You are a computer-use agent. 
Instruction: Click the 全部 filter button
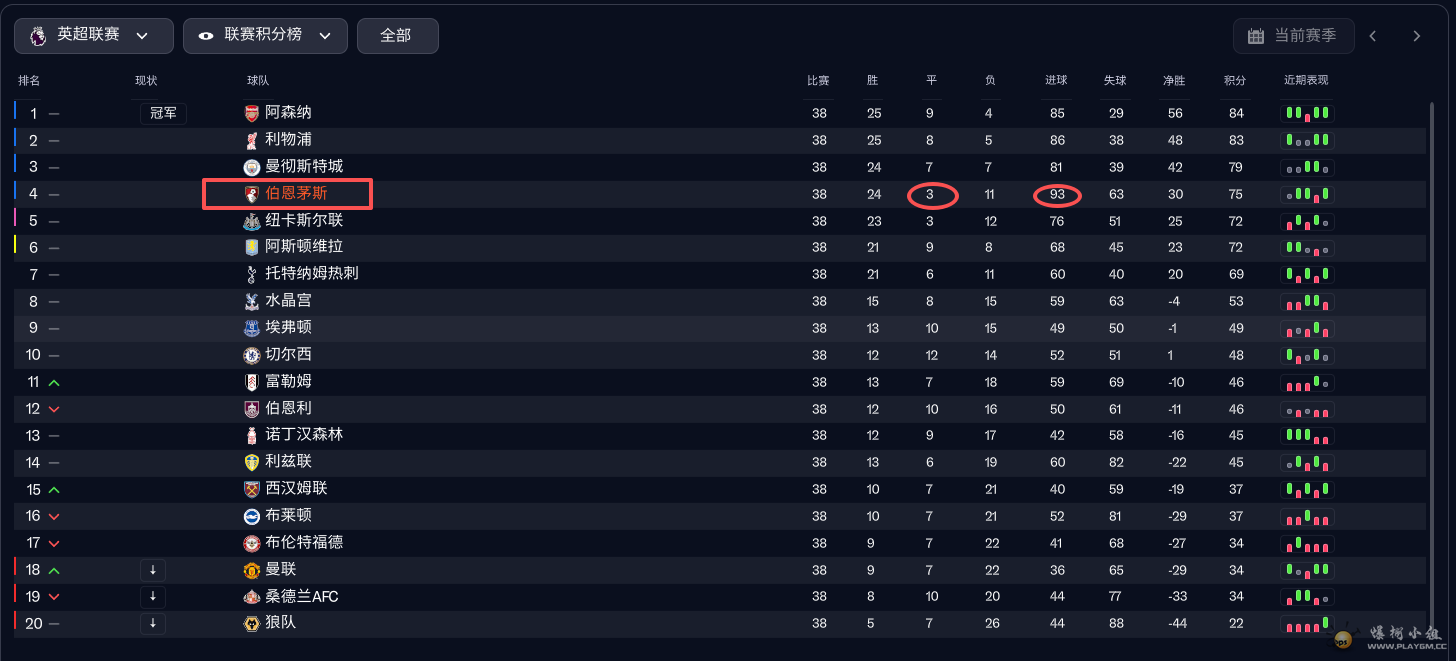pyautogui.click(x=397, y=36)
